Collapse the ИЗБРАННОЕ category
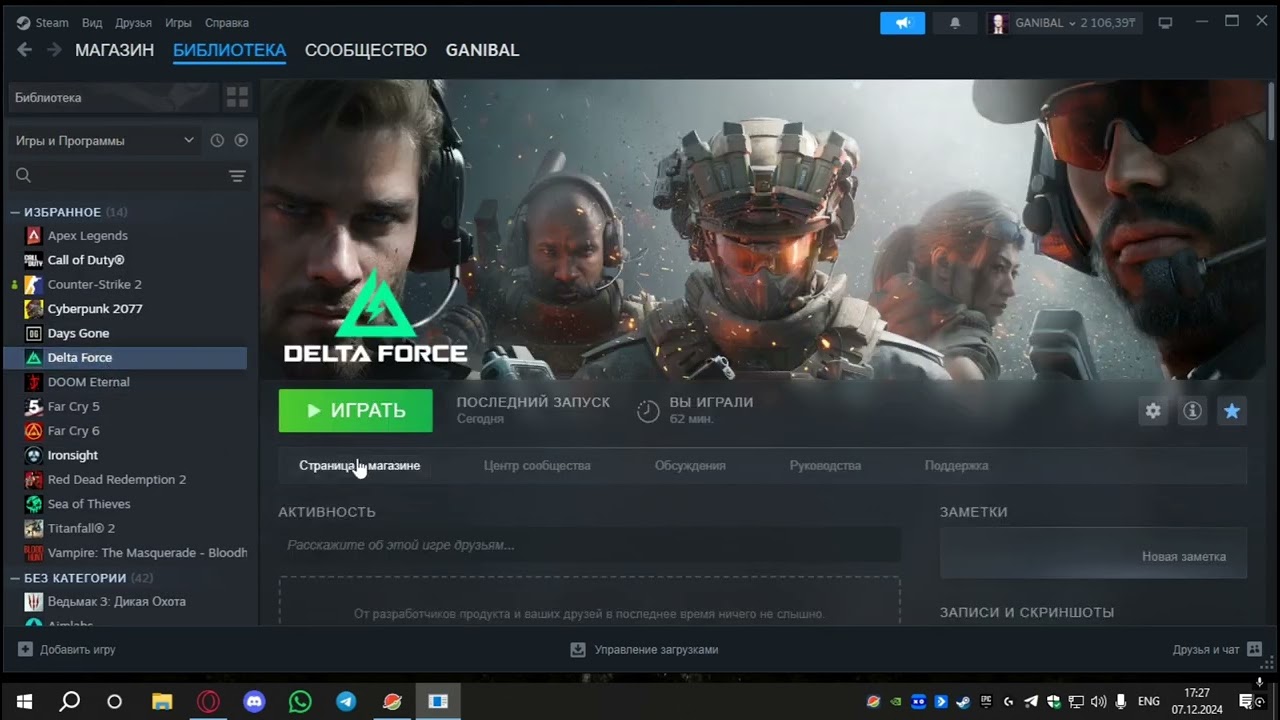The width and height of the screenshot is (1280, 720). pos(15,212)
